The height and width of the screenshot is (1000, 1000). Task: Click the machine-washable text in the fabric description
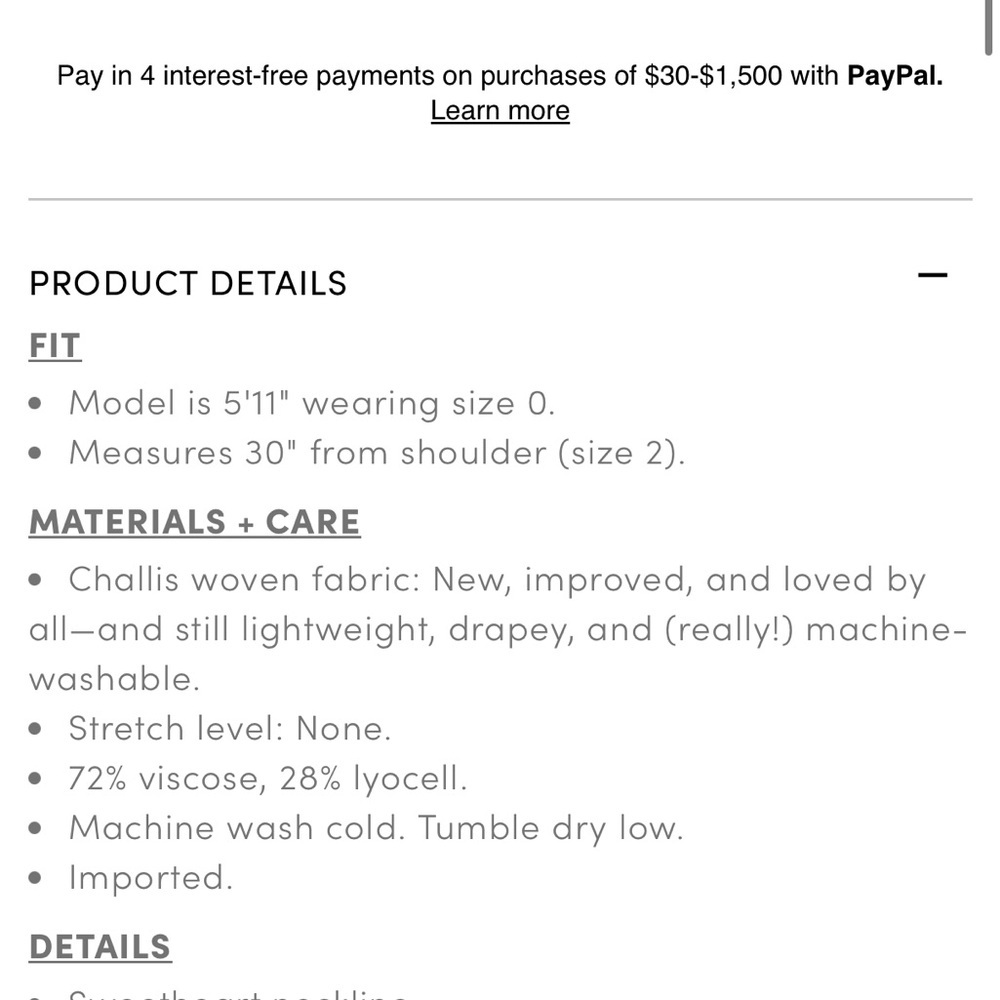498,654
